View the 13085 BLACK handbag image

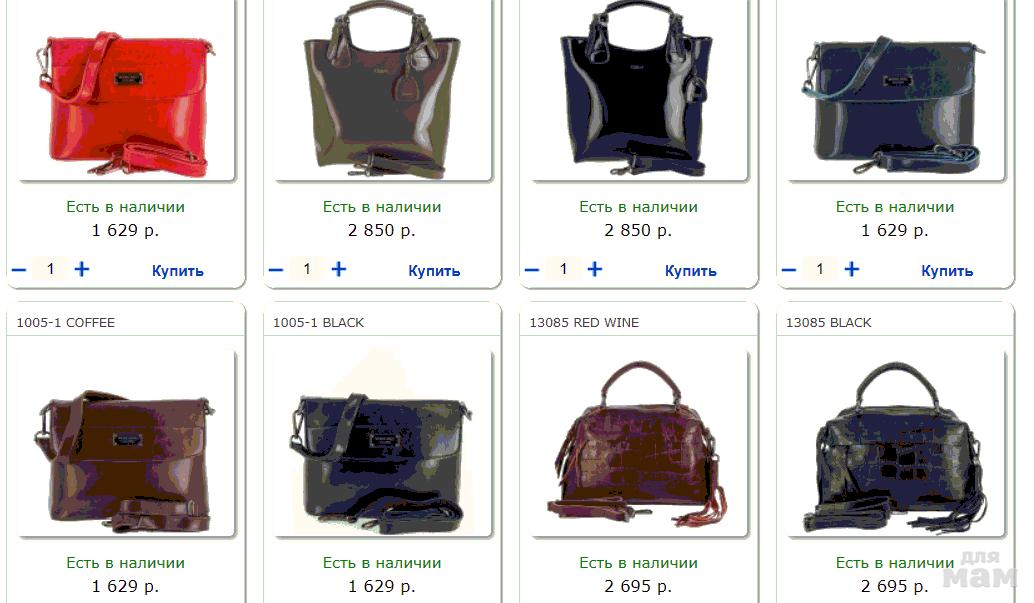click(895, 442)
